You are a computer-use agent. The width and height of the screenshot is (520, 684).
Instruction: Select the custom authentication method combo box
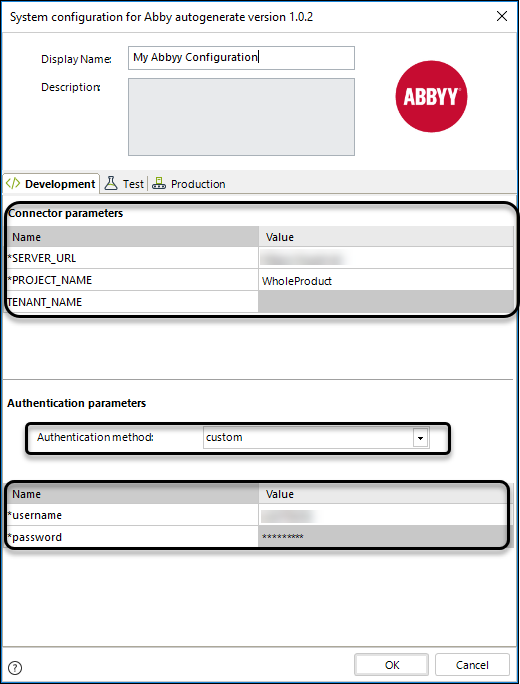tap(316, 438)
